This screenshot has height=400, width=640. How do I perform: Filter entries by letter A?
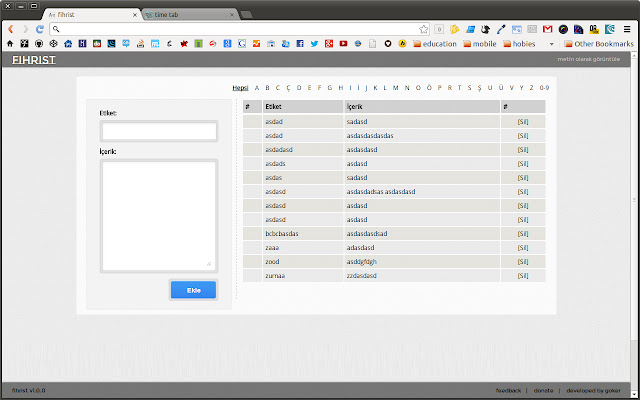coord(257,88)
